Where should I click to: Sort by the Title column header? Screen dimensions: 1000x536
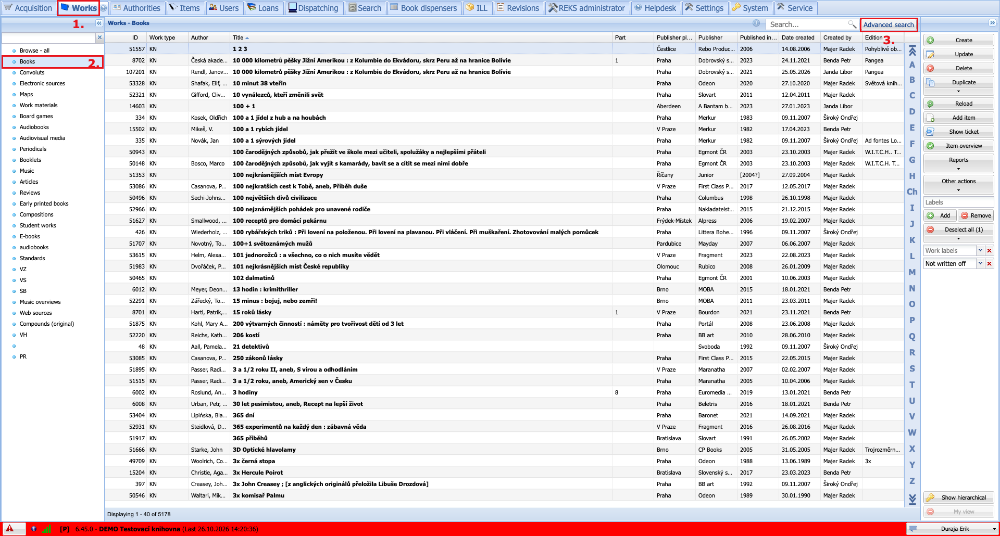[421, 38]
